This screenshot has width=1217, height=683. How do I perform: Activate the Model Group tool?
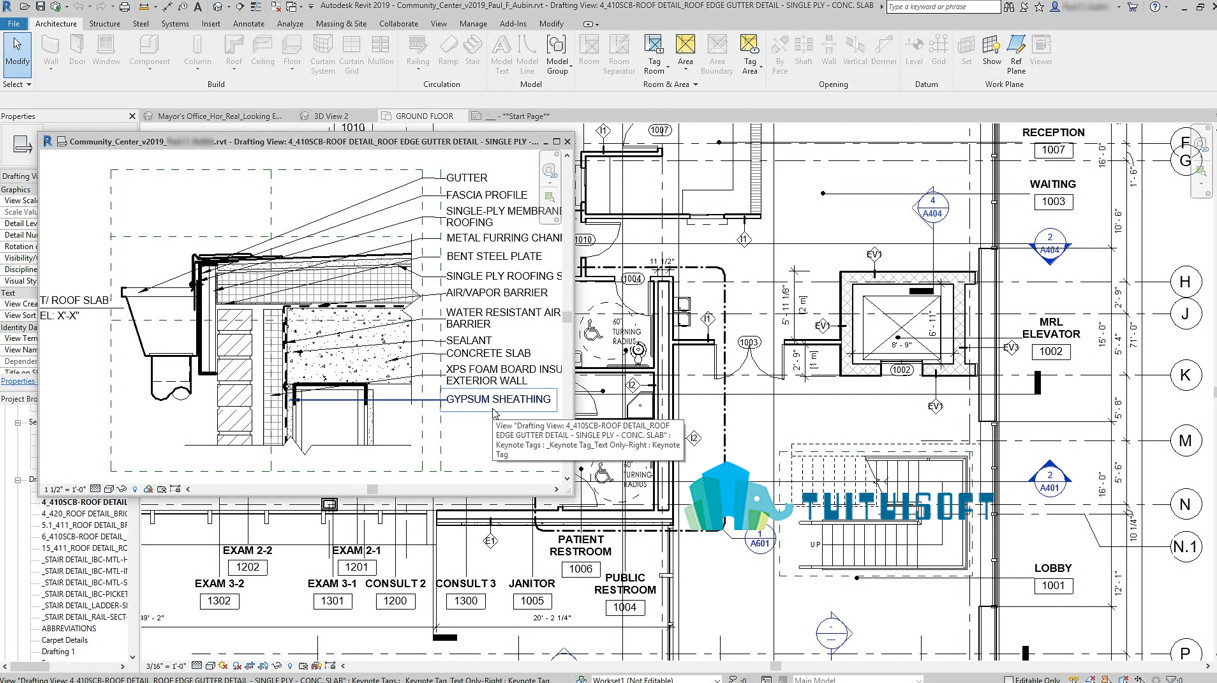pyautogui.click(x=556, y=53)
